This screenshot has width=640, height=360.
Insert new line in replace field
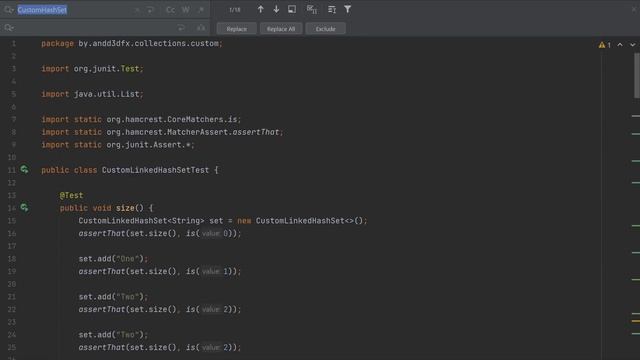click(181, 28)
